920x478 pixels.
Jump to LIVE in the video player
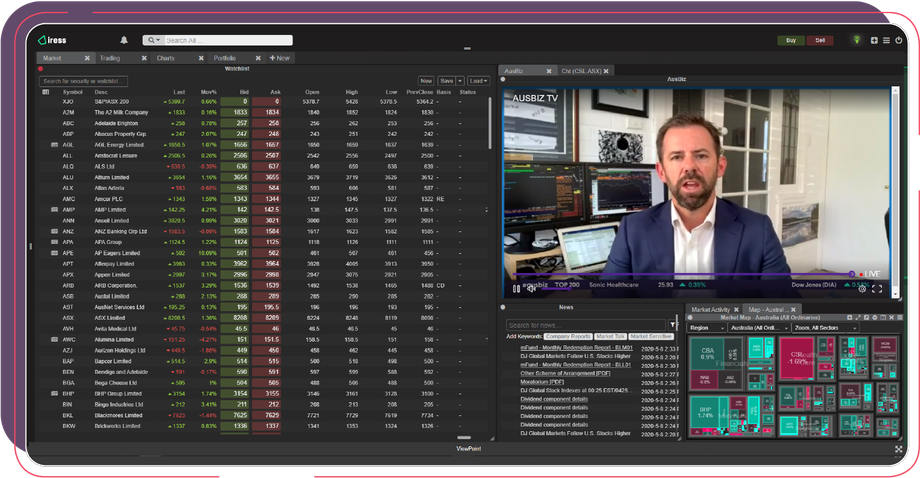click(x=870, y=274)
